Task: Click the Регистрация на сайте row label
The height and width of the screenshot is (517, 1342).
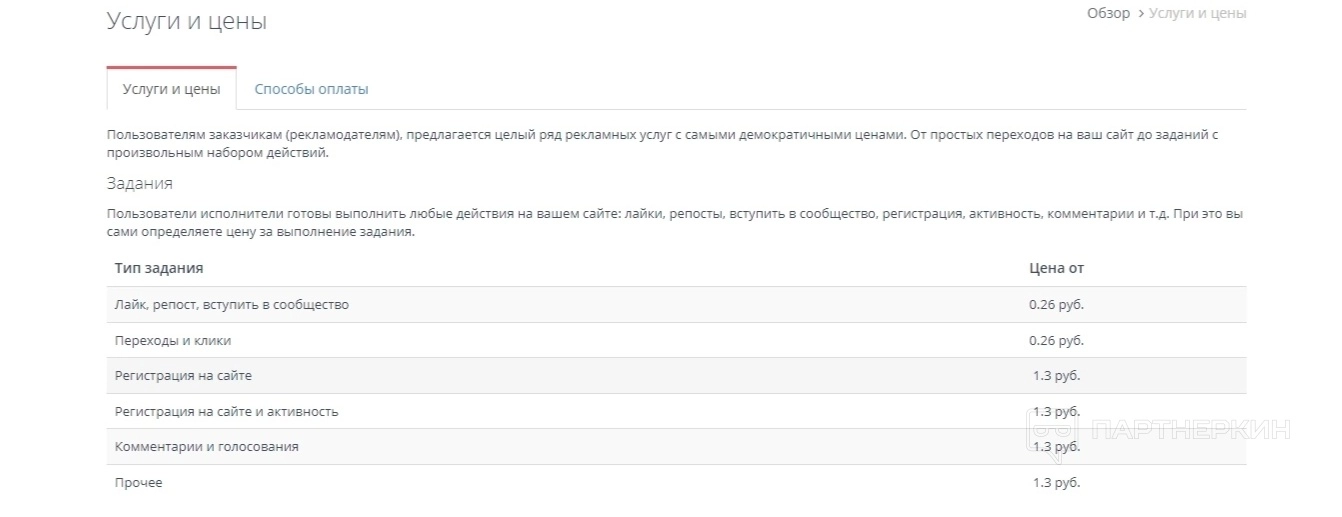Action: pyautogui.click(x=183, y=376)
